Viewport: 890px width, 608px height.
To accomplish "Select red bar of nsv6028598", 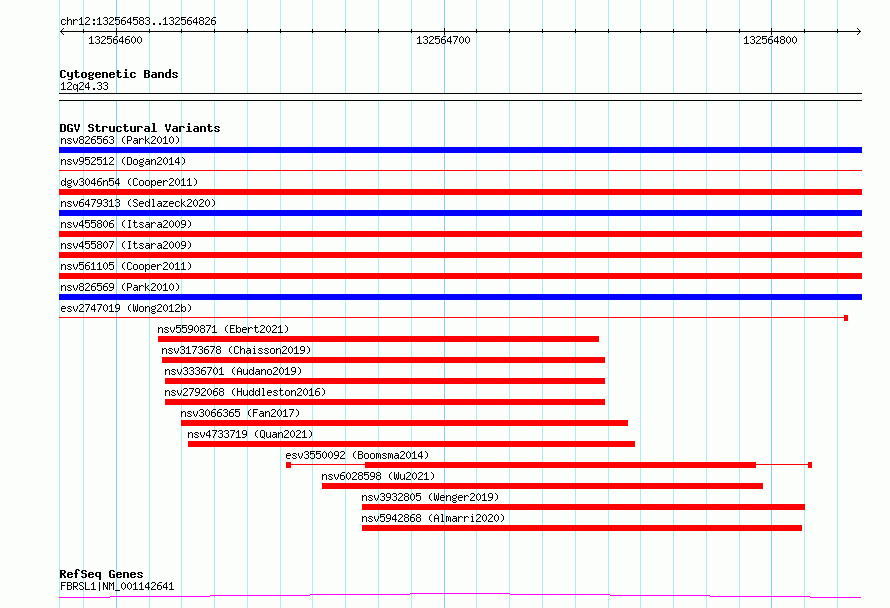I will click(543, 486).
